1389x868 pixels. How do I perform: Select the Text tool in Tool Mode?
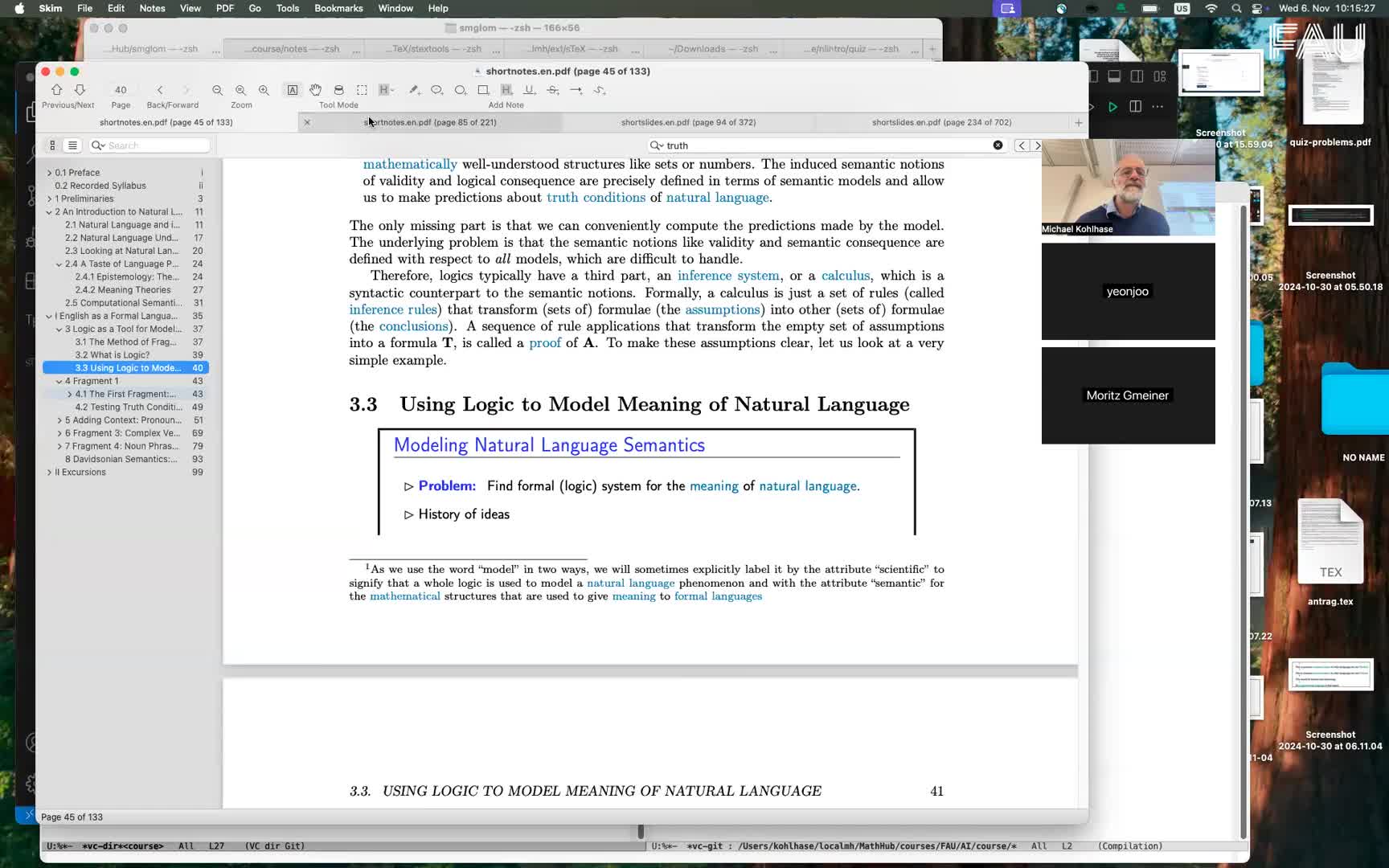tap(293, 90)
